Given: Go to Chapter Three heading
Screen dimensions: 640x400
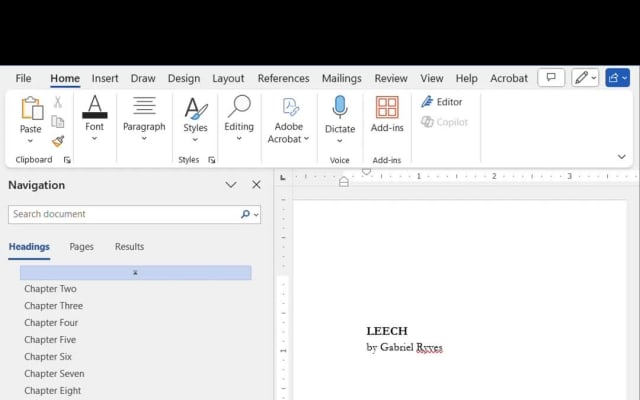Looking at the screenshot, I should (x=53, y=306).
